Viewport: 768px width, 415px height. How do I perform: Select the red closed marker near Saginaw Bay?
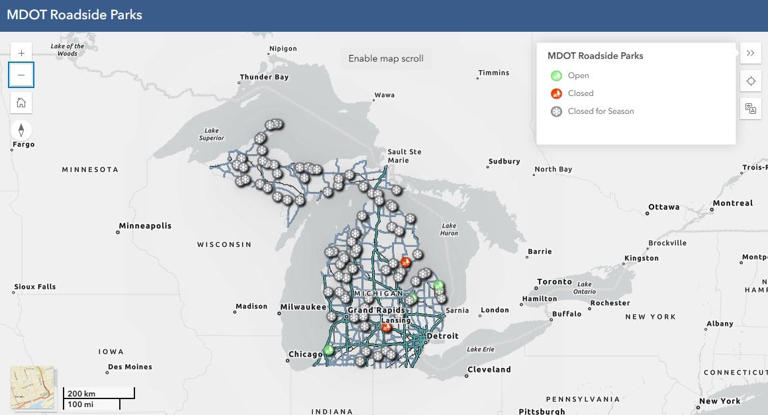click(x=406, y=262)
